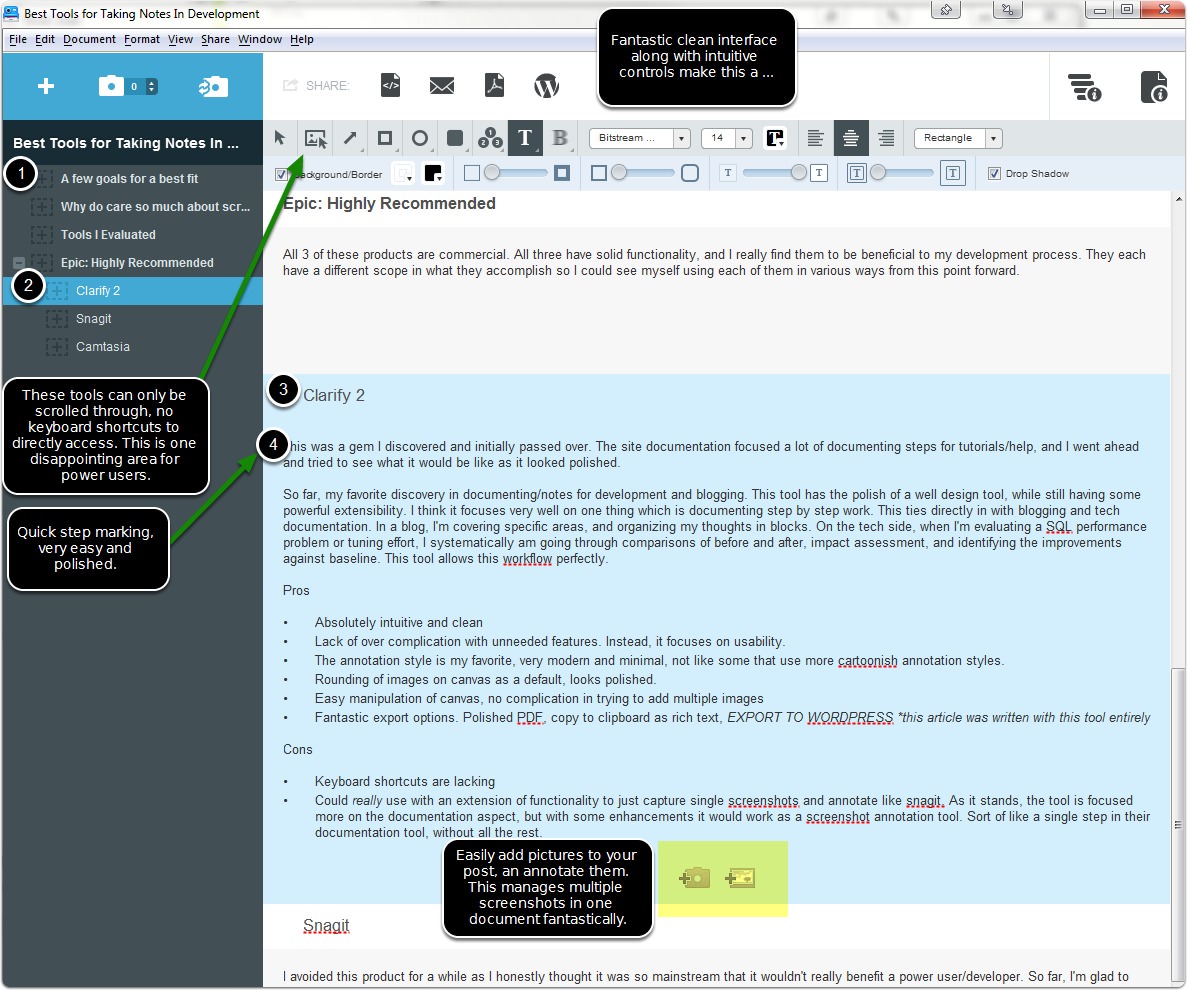
Task: Select the Text tool
Action: click(x=525, y=138)
